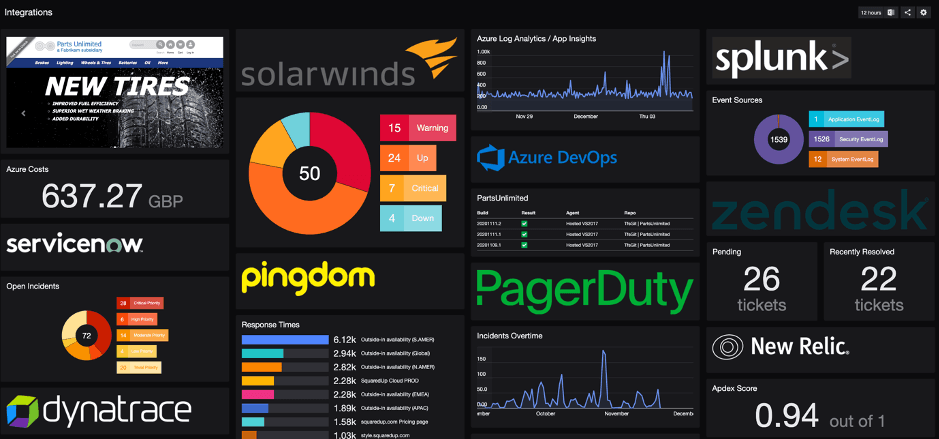Click the checkmark for build 20201111.2
Screen dimensions: 939x439
pyautogui.click(x=525, y=223)
